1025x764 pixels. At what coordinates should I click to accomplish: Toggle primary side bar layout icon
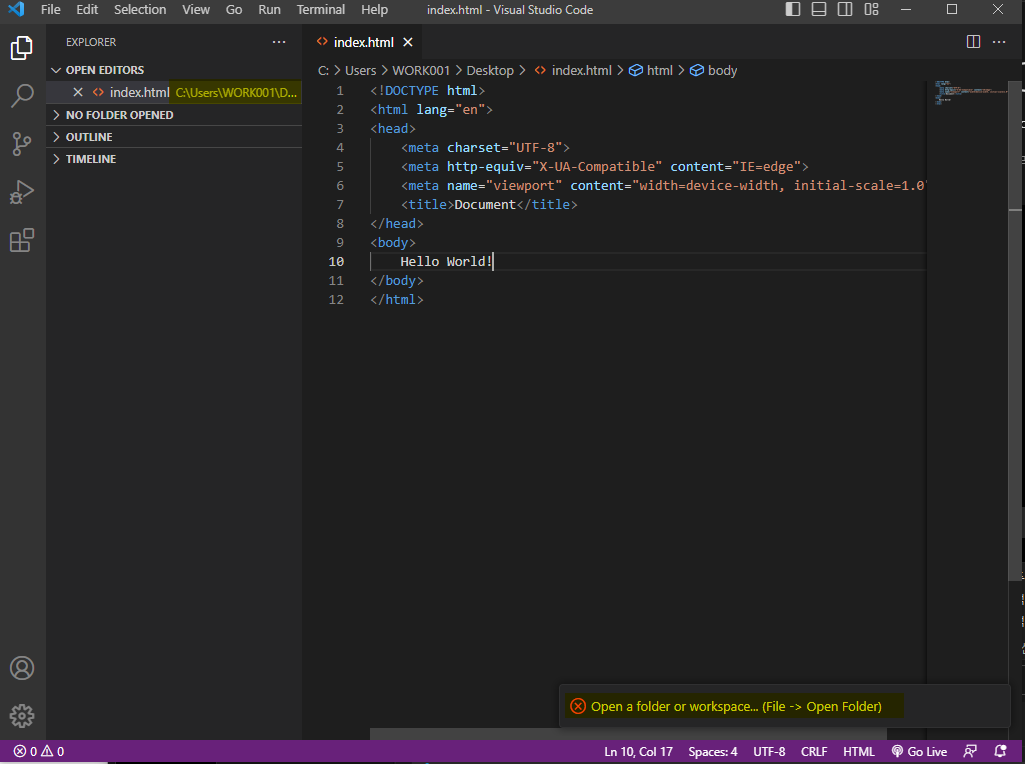point(792,9)
